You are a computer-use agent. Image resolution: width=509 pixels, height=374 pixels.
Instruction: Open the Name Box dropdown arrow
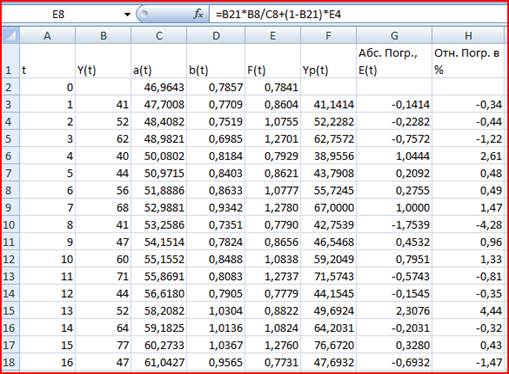click(127, 15)
